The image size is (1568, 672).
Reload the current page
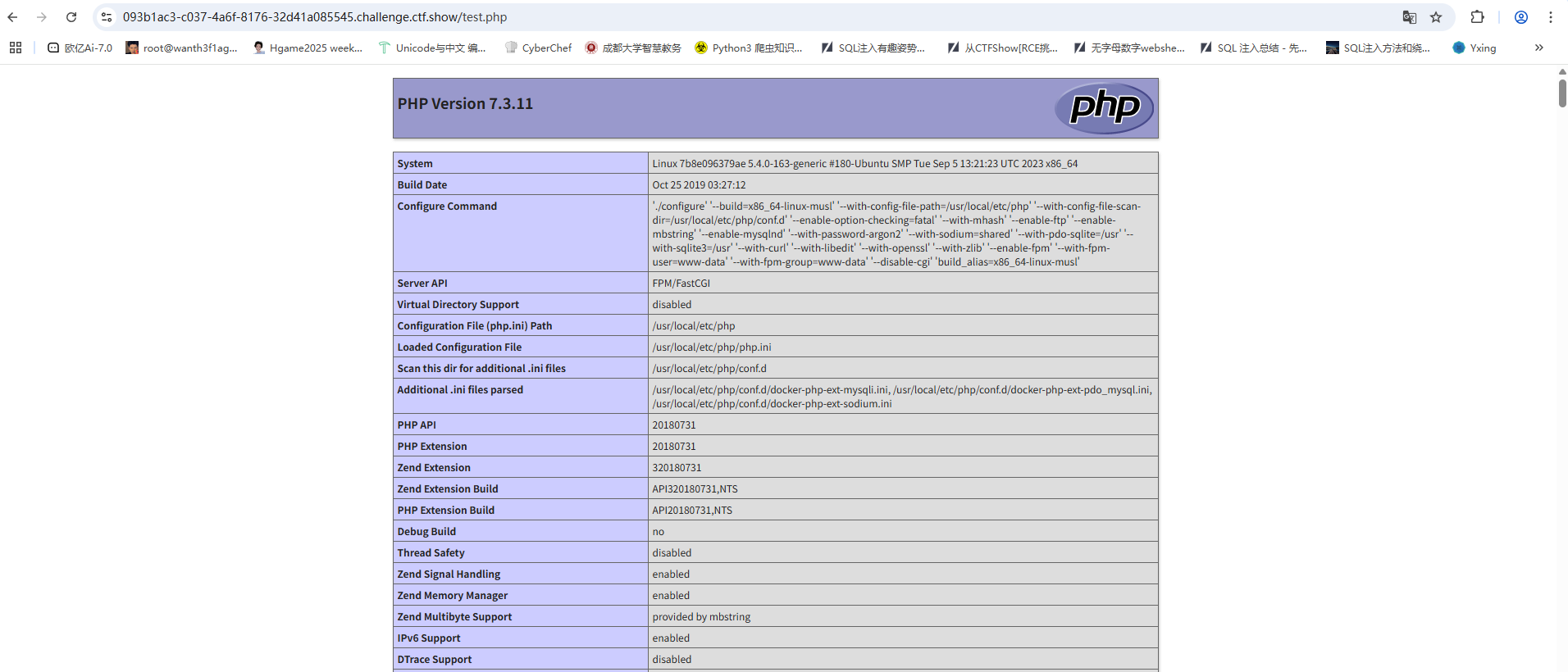tap(71, 17)
